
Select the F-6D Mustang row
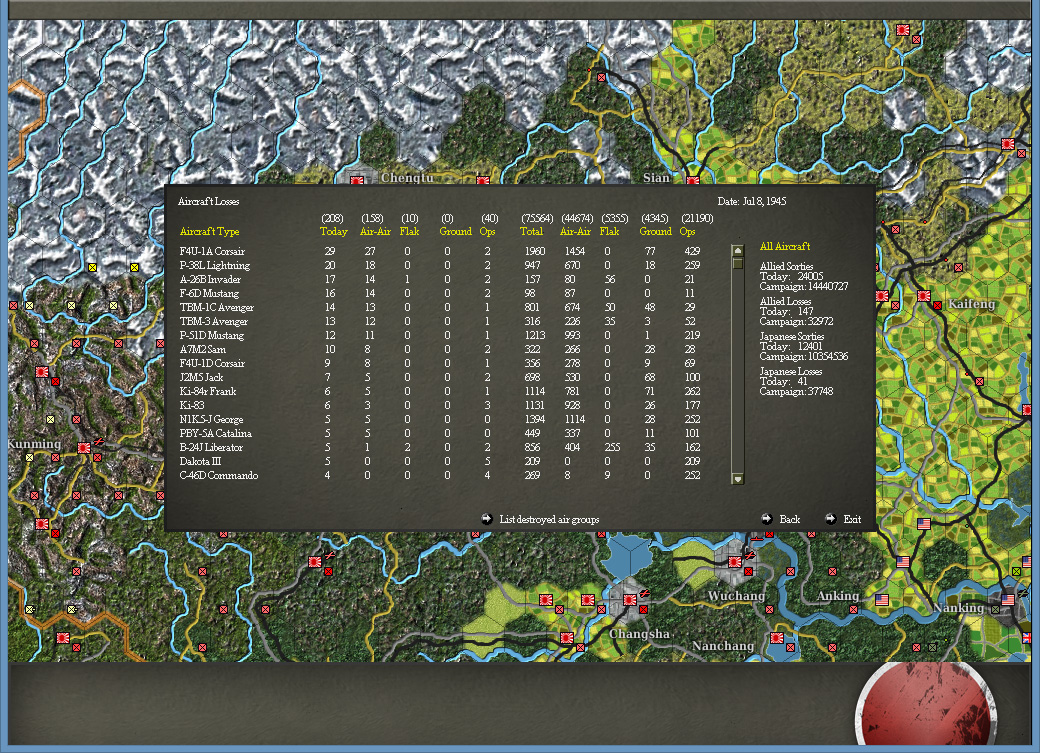(x=440, y=293)
